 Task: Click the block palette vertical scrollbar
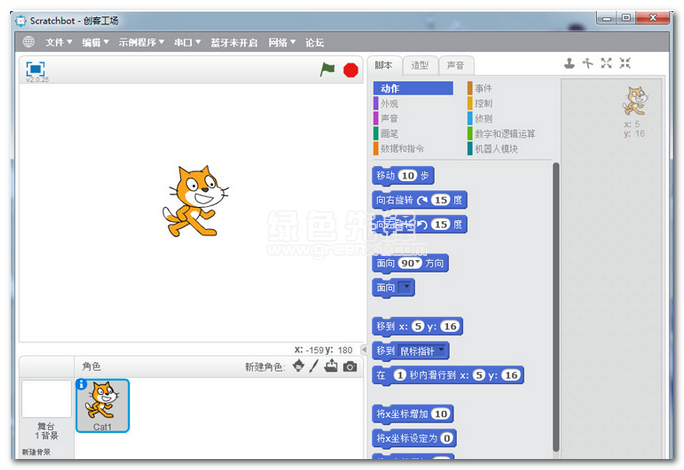[x=556, y=307]
